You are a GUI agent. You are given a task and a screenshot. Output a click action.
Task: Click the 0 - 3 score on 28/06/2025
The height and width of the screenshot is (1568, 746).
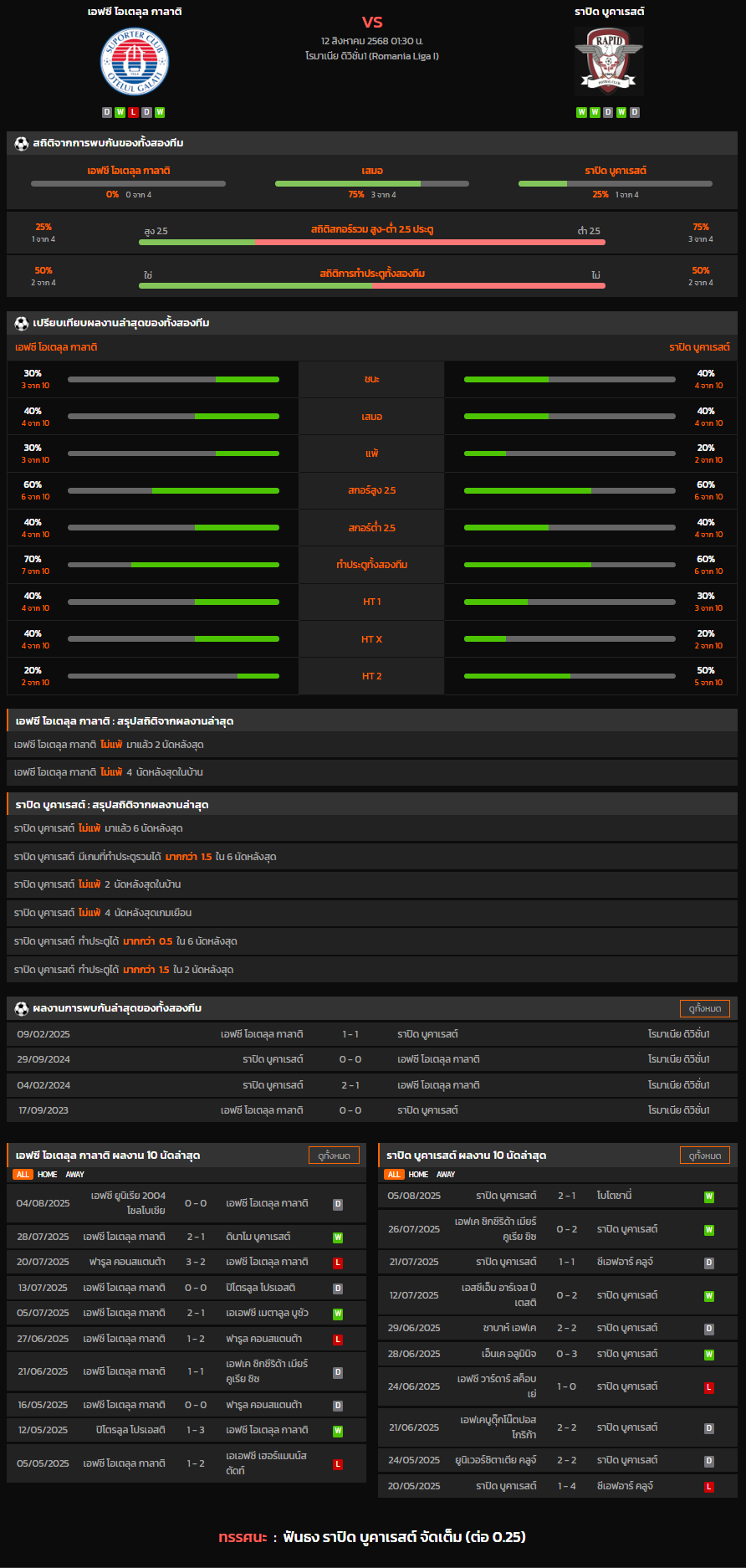click(x=567, y=1354)
